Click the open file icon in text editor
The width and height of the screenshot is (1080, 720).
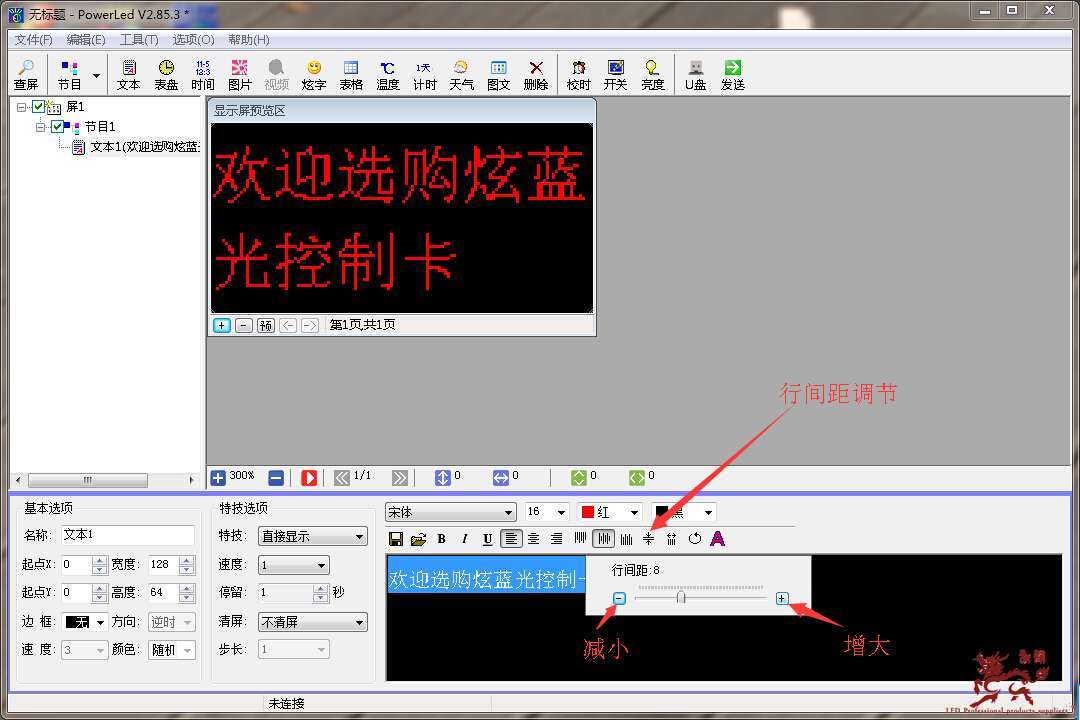click(x=418, y=539)
